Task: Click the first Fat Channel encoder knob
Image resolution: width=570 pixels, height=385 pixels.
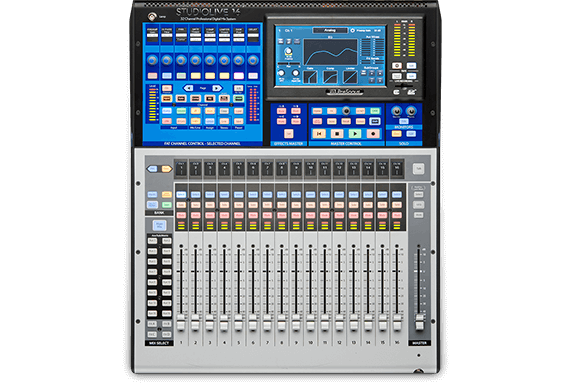Action: (x=152, y=60)
